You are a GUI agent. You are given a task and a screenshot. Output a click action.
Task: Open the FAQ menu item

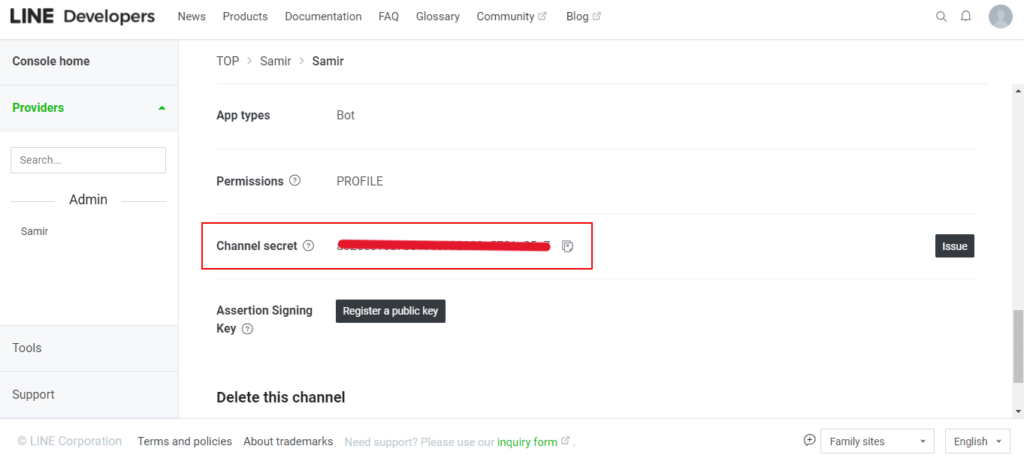tap(389, 16)
